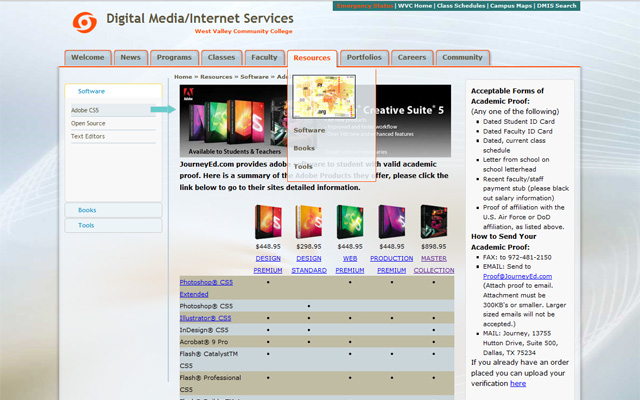Screen dimensions: 640x400
Task: Open the Web Premium box image
Action: [x=350, y=222]
